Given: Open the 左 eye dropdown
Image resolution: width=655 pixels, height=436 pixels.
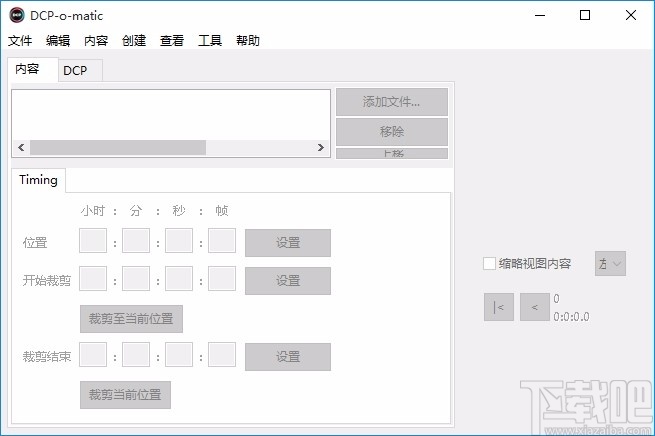Looking at the screenshot, I should (x=610, y=264).
